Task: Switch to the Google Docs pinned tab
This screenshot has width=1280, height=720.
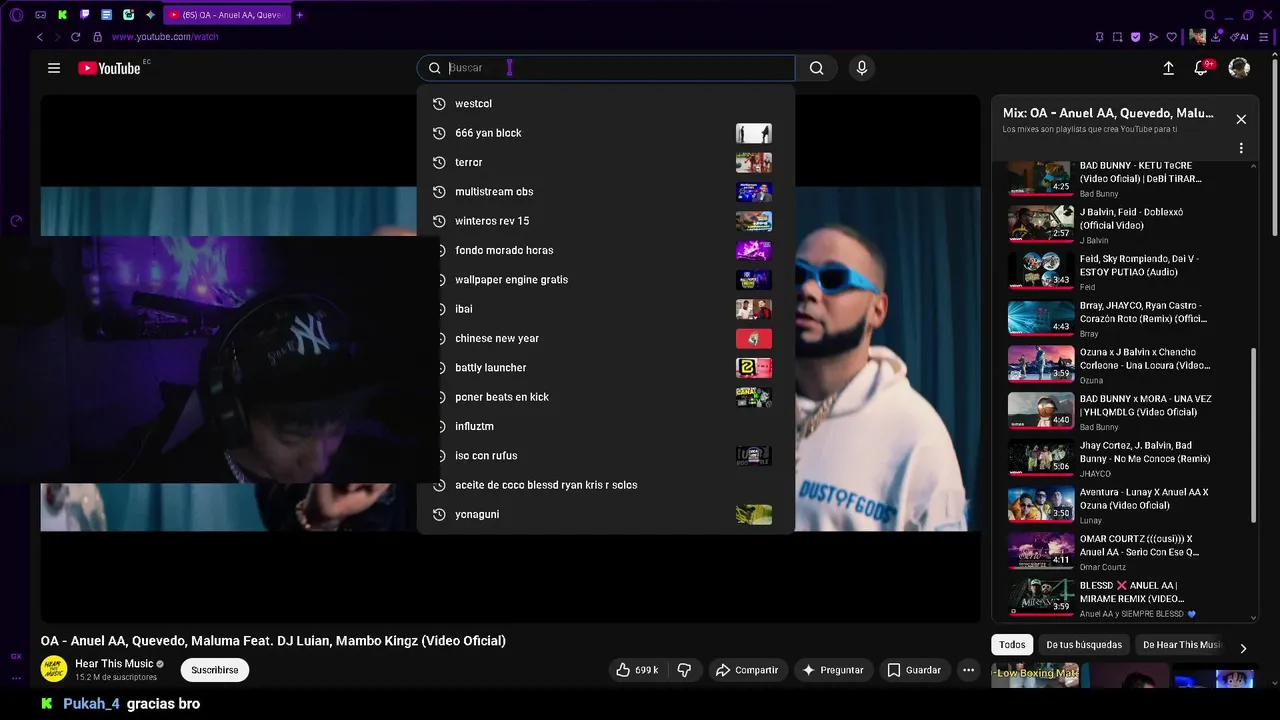Action: coord(106,15)
